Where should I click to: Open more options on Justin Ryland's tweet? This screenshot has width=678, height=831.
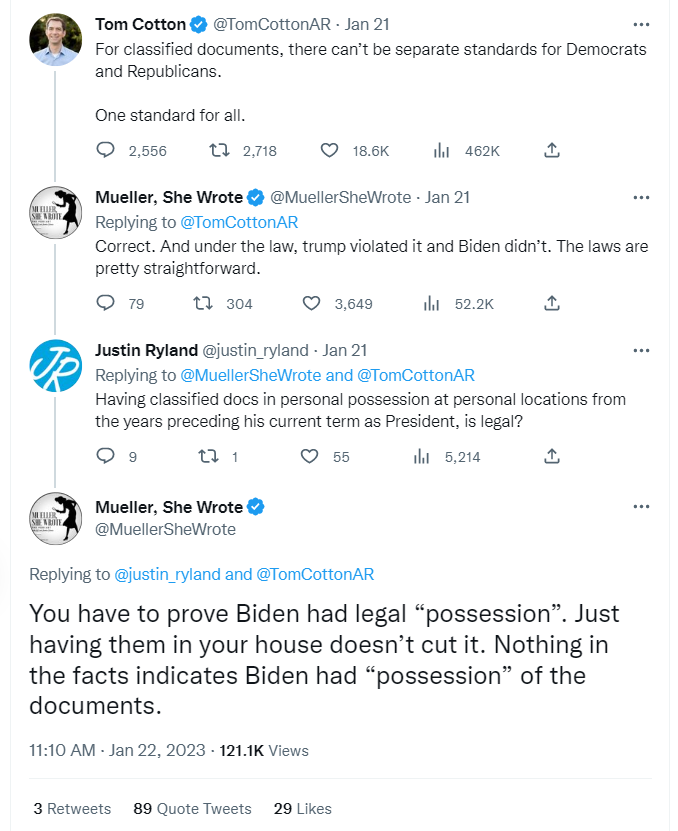tap(641, 351)
